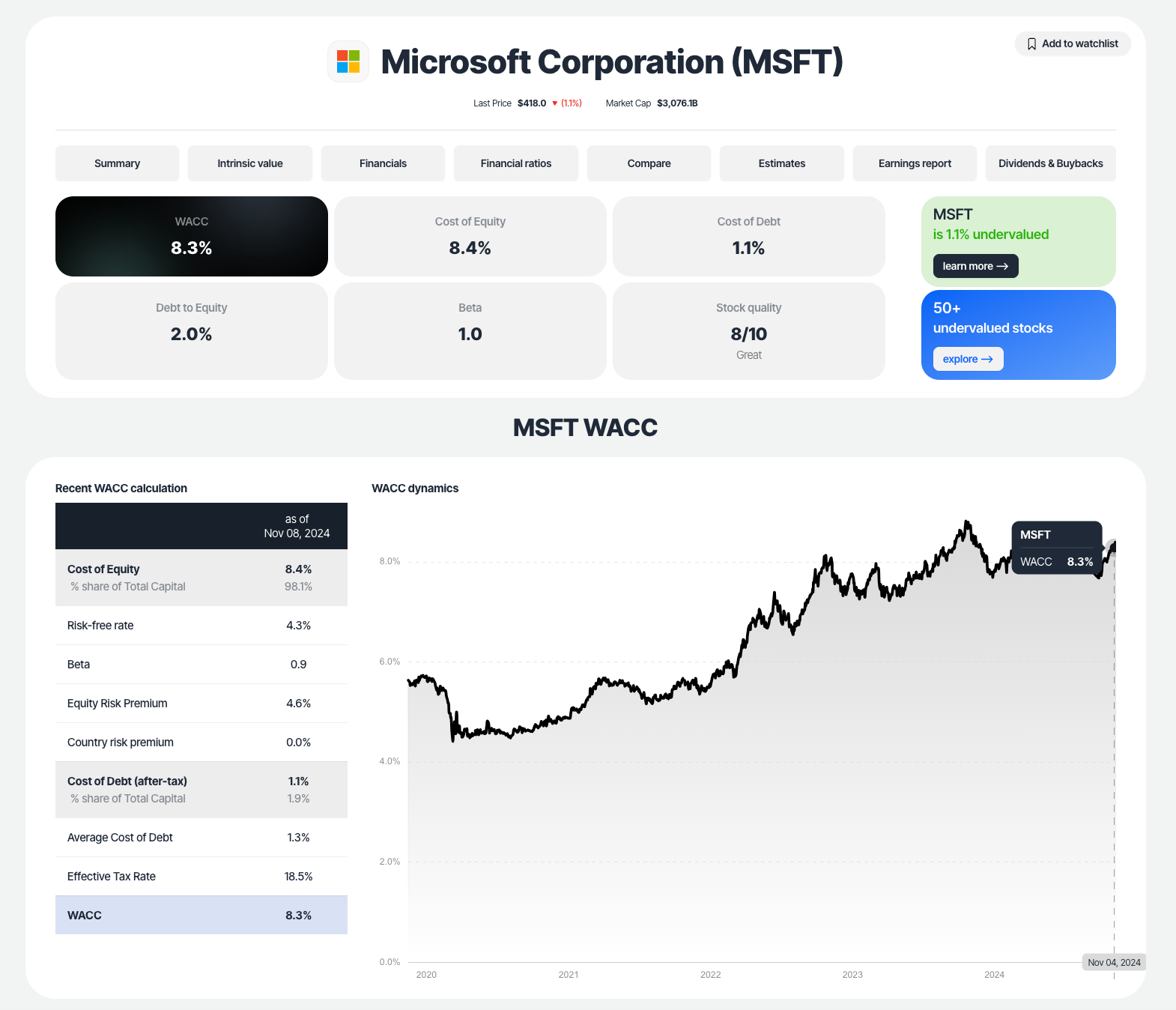Click the red price-decline triangle indicator
1176x1010 pixels.
(x=555, y=103)
